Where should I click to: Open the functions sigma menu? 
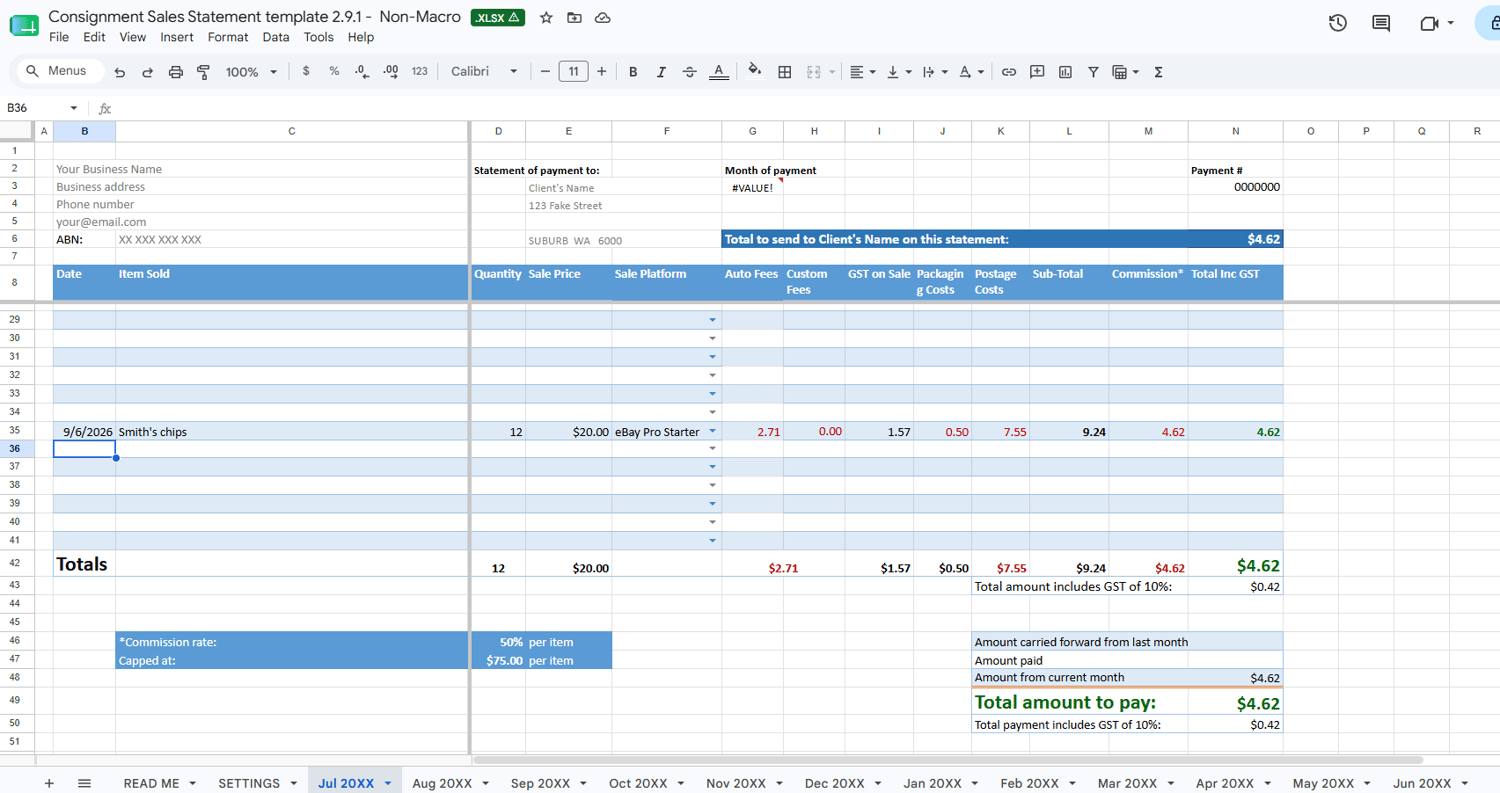[1158, 72]
